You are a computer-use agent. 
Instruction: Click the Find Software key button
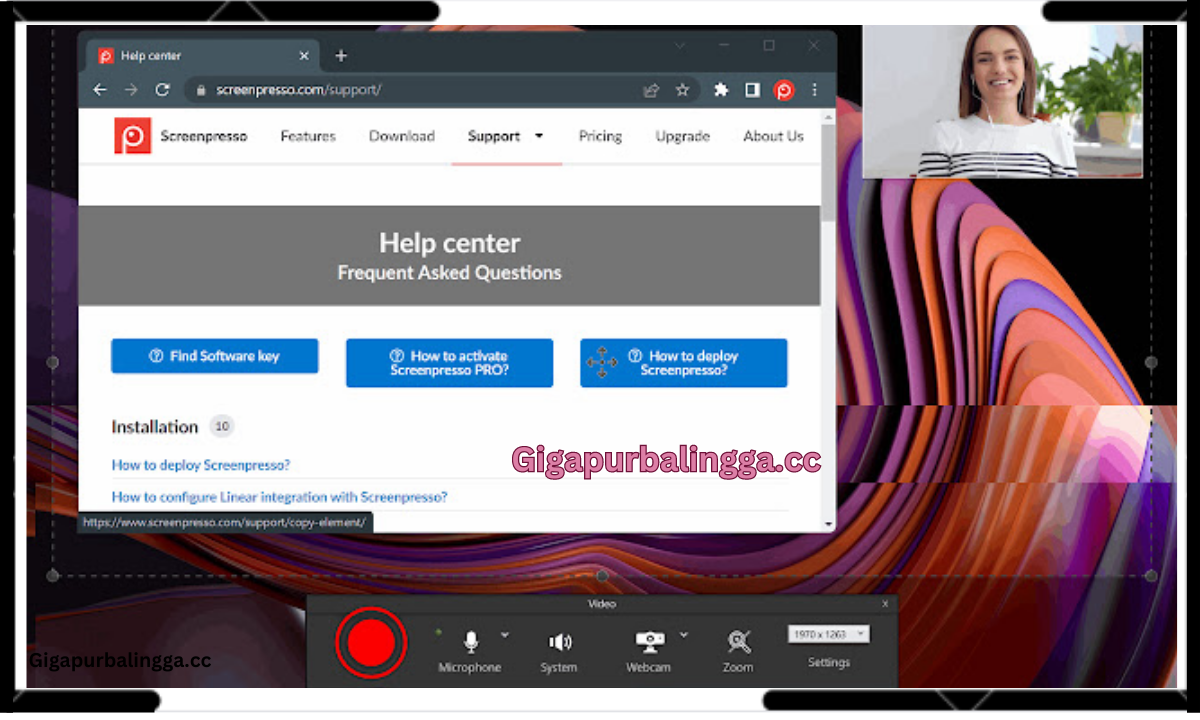tap(215, 356)
